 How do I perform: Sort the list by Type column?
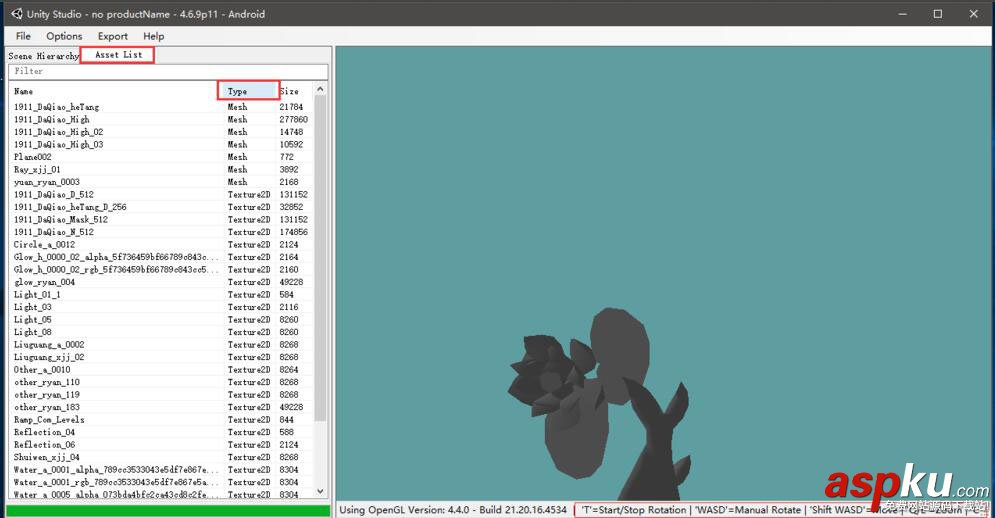[x=248, y=91]
